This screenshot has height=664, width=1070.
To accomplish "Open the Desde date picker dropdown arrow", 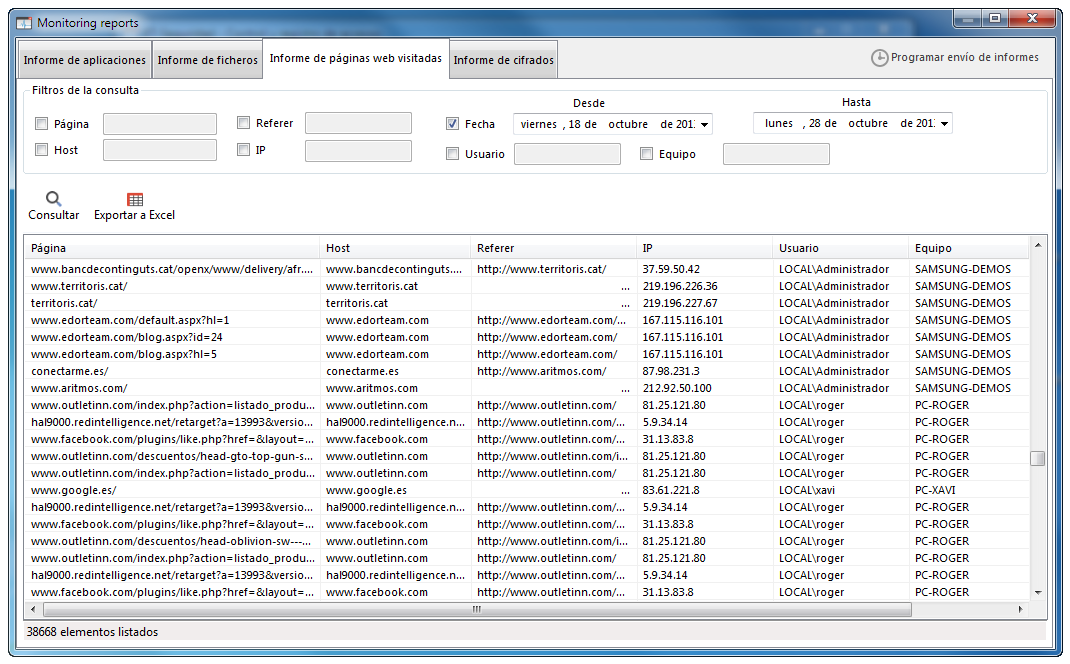I will tap(704, 124).
